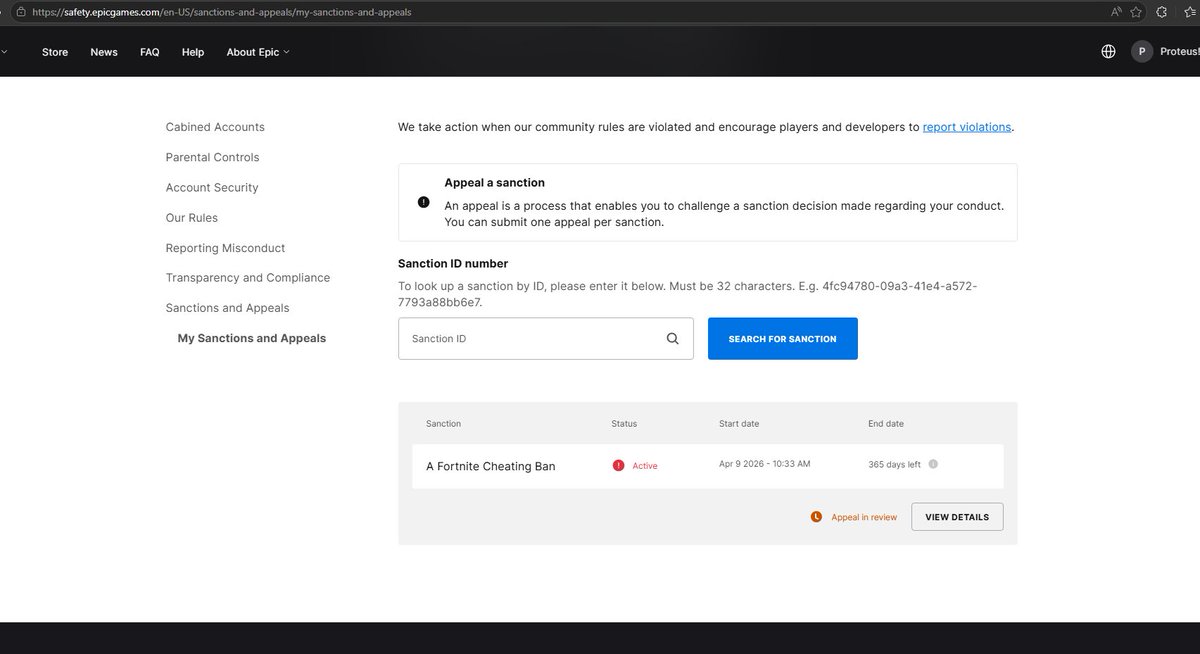Follow the report violations link
Screen dimensions: 1200x654
coord(967,127)
